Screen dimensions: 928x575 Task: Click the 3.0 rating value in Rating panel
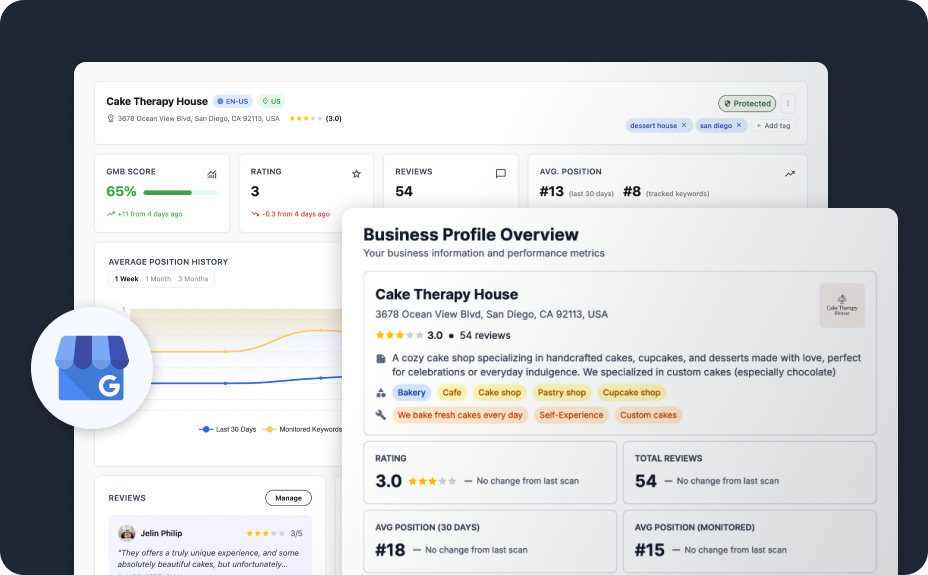click(x=388, y=481)
